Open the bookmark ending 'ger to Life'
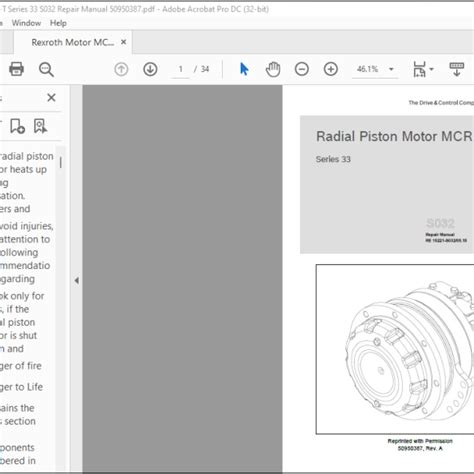474x474 pixels. (x=21, y=387)
